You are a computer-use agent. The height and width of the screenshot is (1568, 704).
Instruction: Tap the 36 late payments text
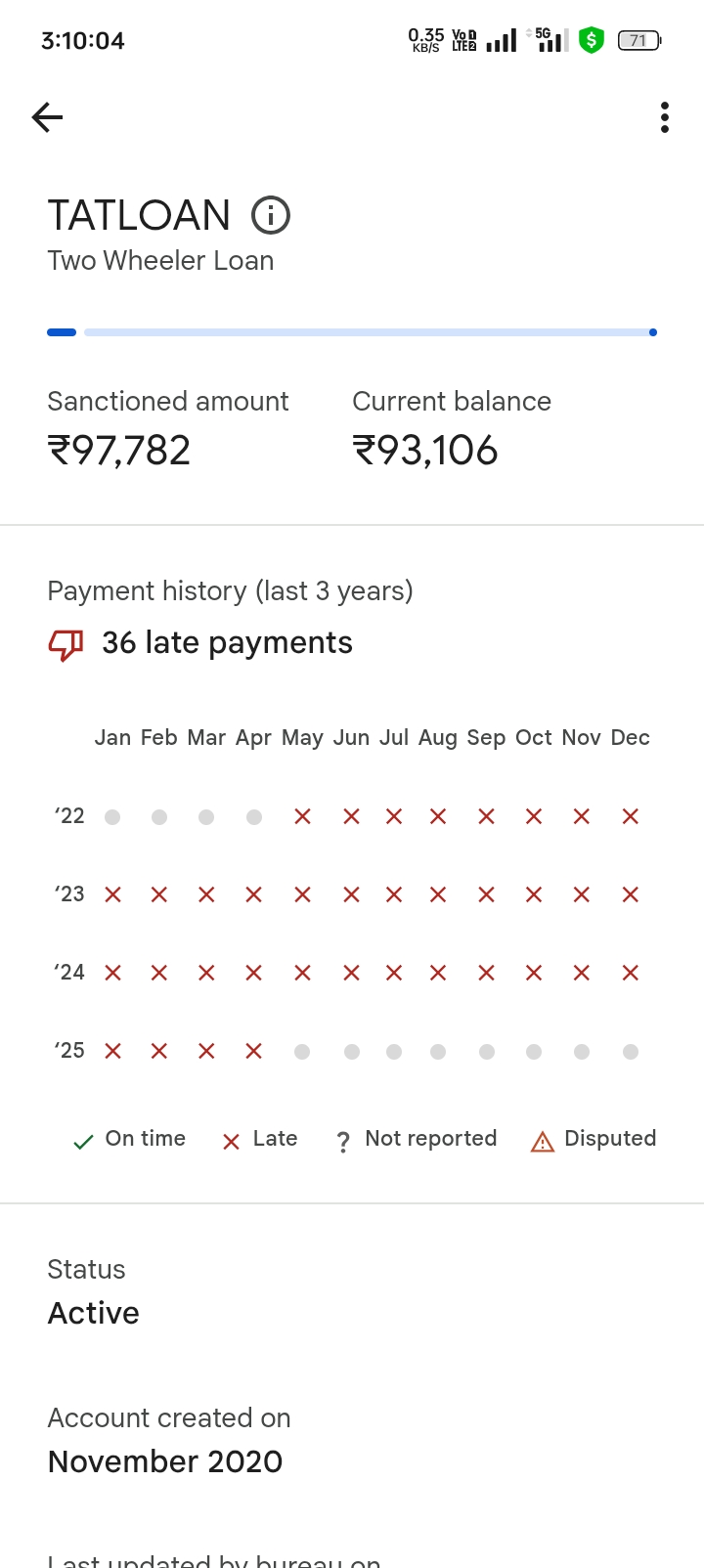pos(227,643)
